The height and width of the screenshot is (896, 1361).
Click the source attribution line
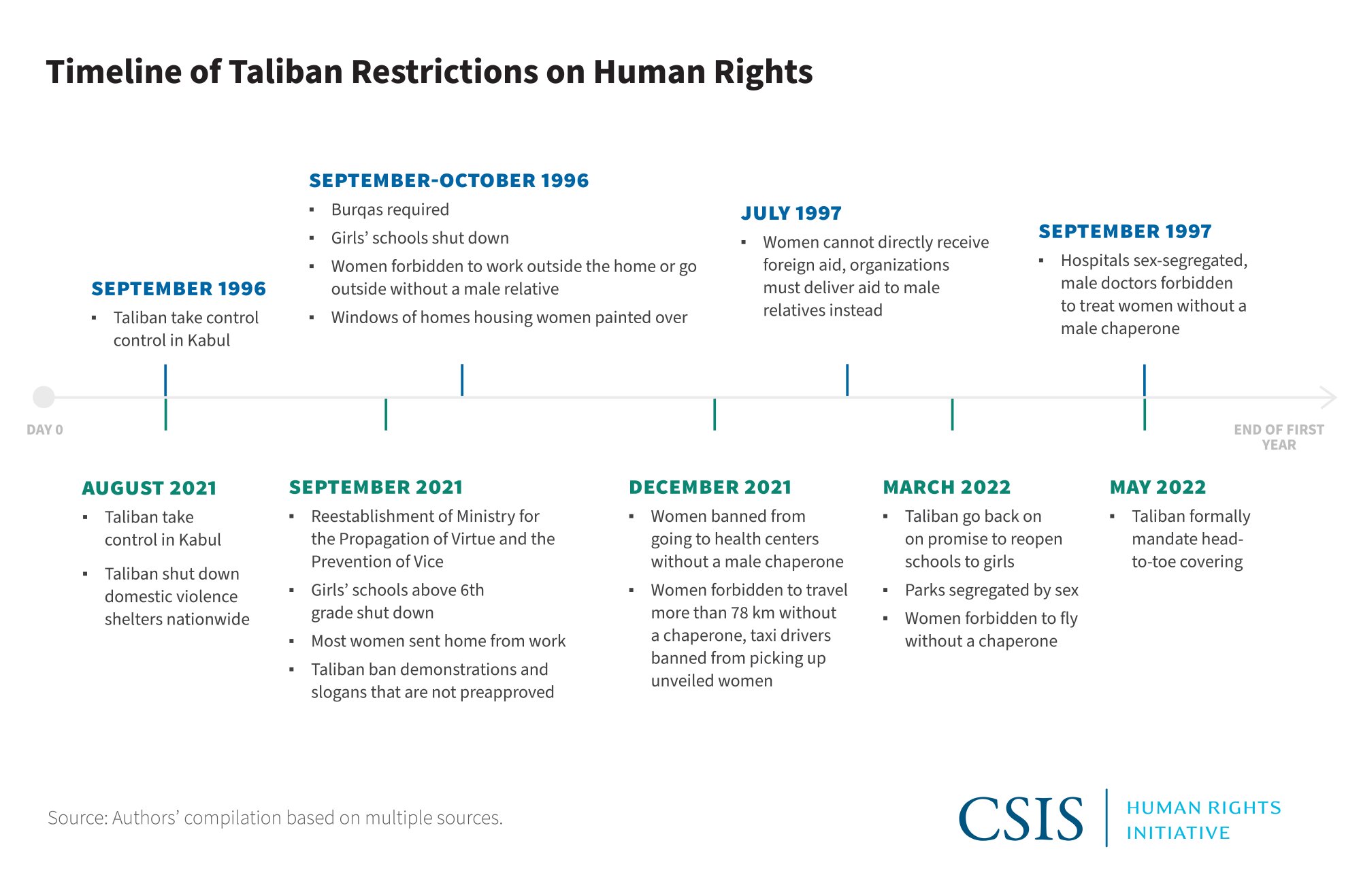[x=275, y=817]
